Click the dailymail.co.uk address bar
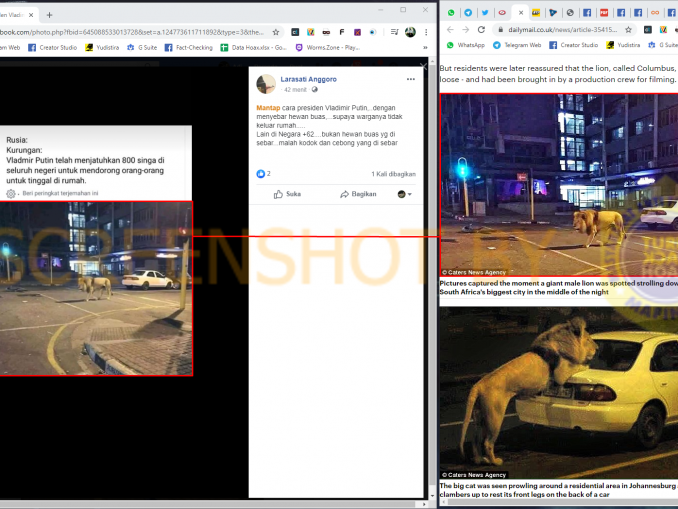The height and width of the screenshot is (509, 678). (x=563, y=29)
